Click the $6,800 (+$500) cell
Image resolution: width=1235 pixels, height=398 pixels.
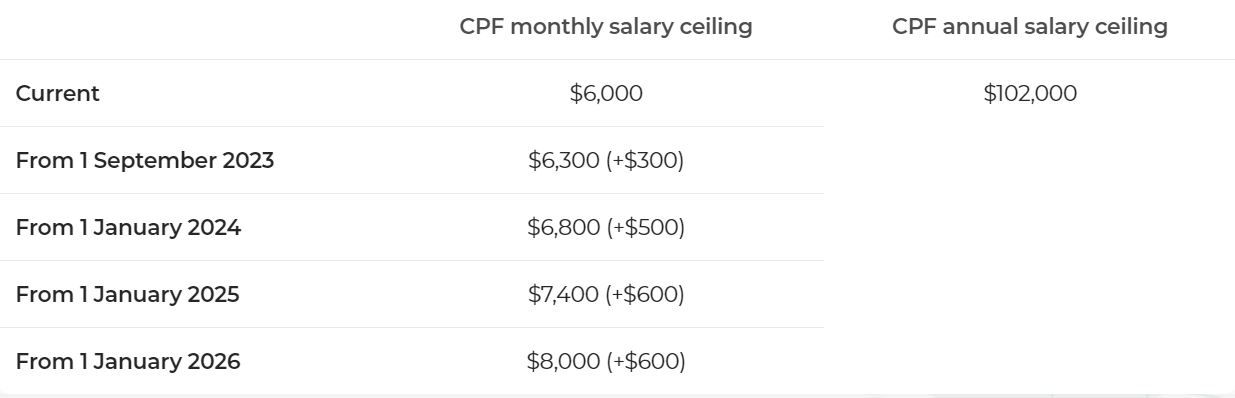coord(606,228)
